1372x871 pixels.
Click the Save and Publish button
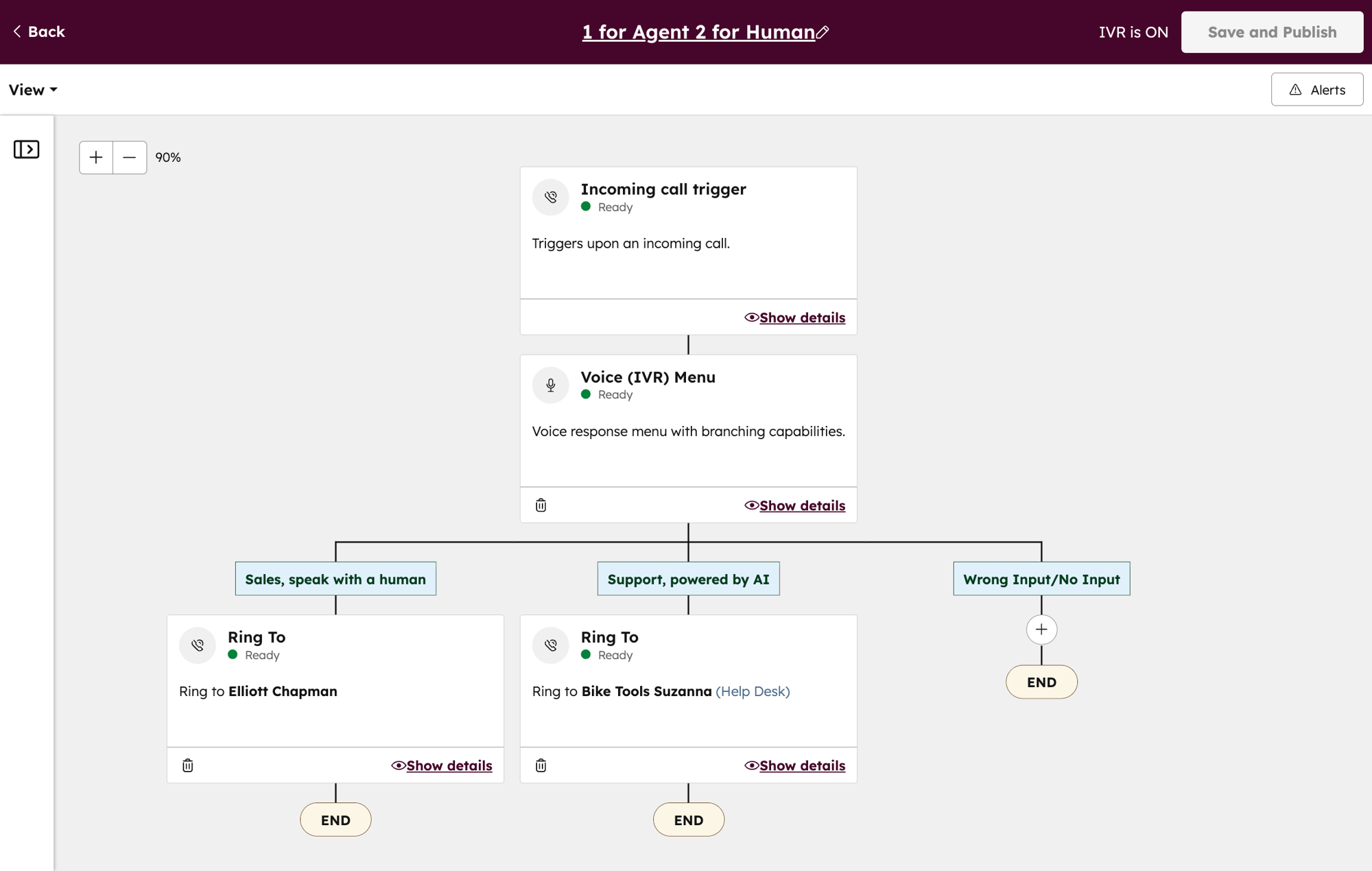1271,32
